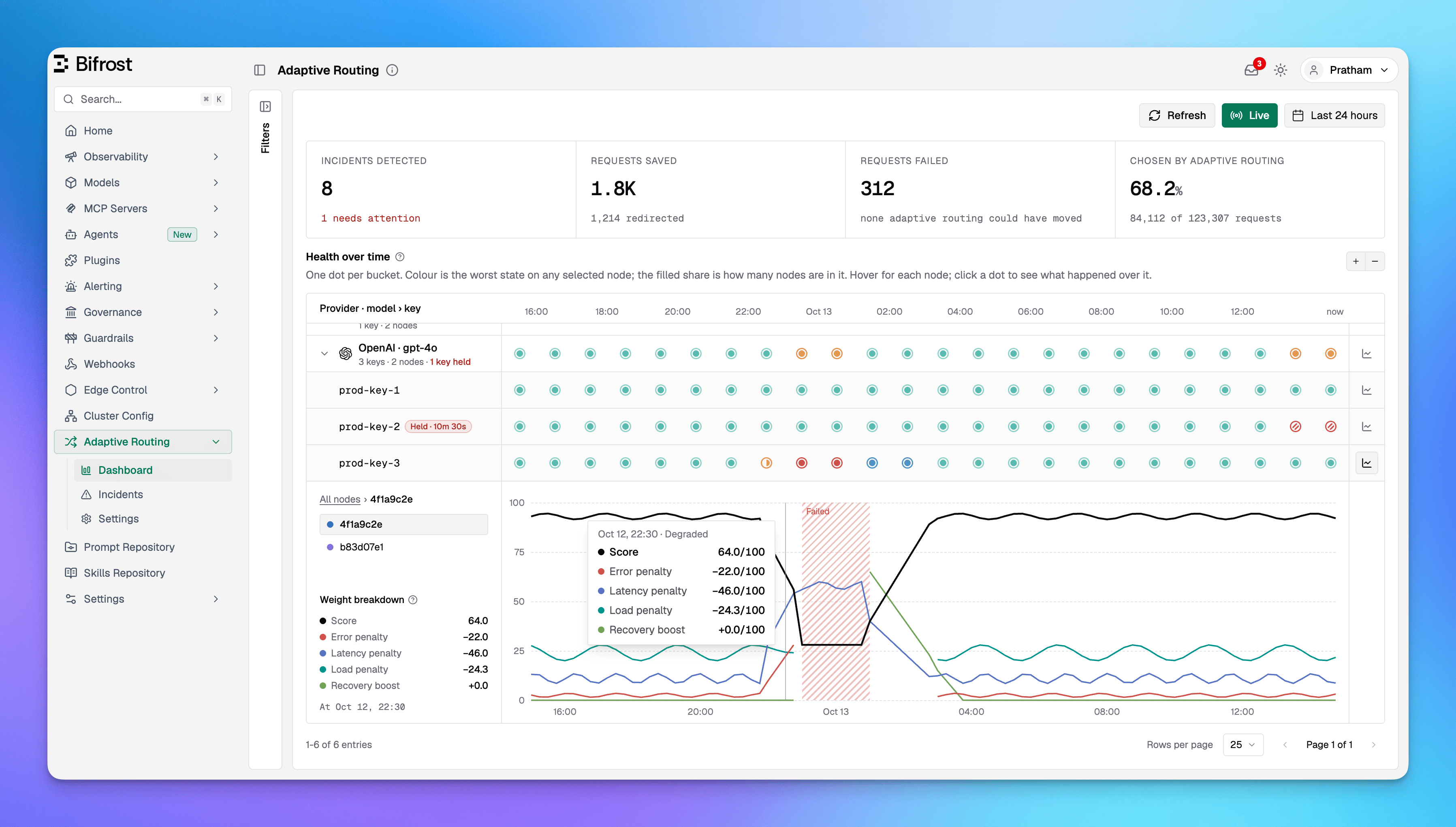Open chart icon for prod-key-1 row

click(1367, 390)
